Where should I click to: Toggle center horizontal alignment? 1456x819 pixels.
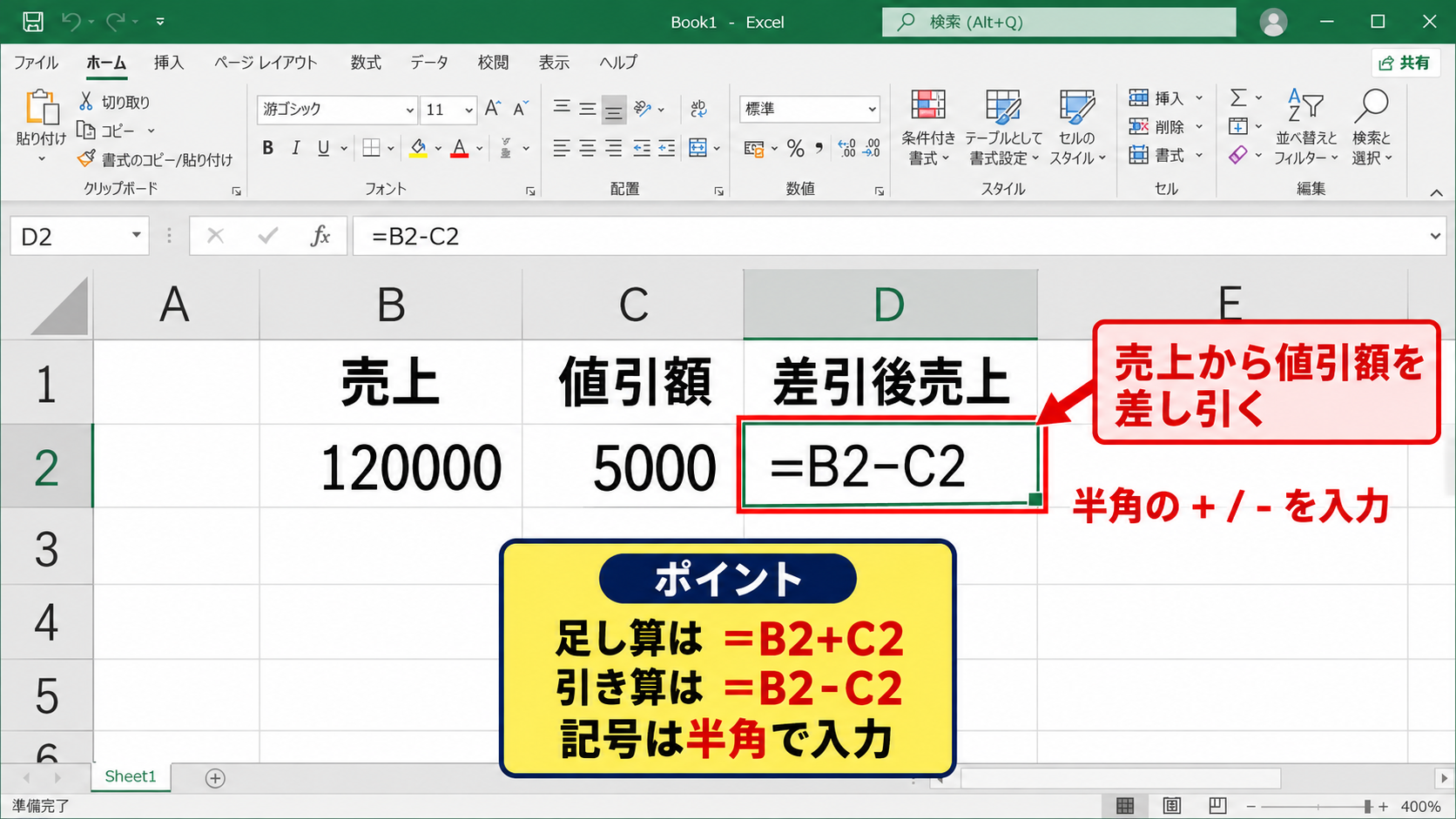coord(588,149)
